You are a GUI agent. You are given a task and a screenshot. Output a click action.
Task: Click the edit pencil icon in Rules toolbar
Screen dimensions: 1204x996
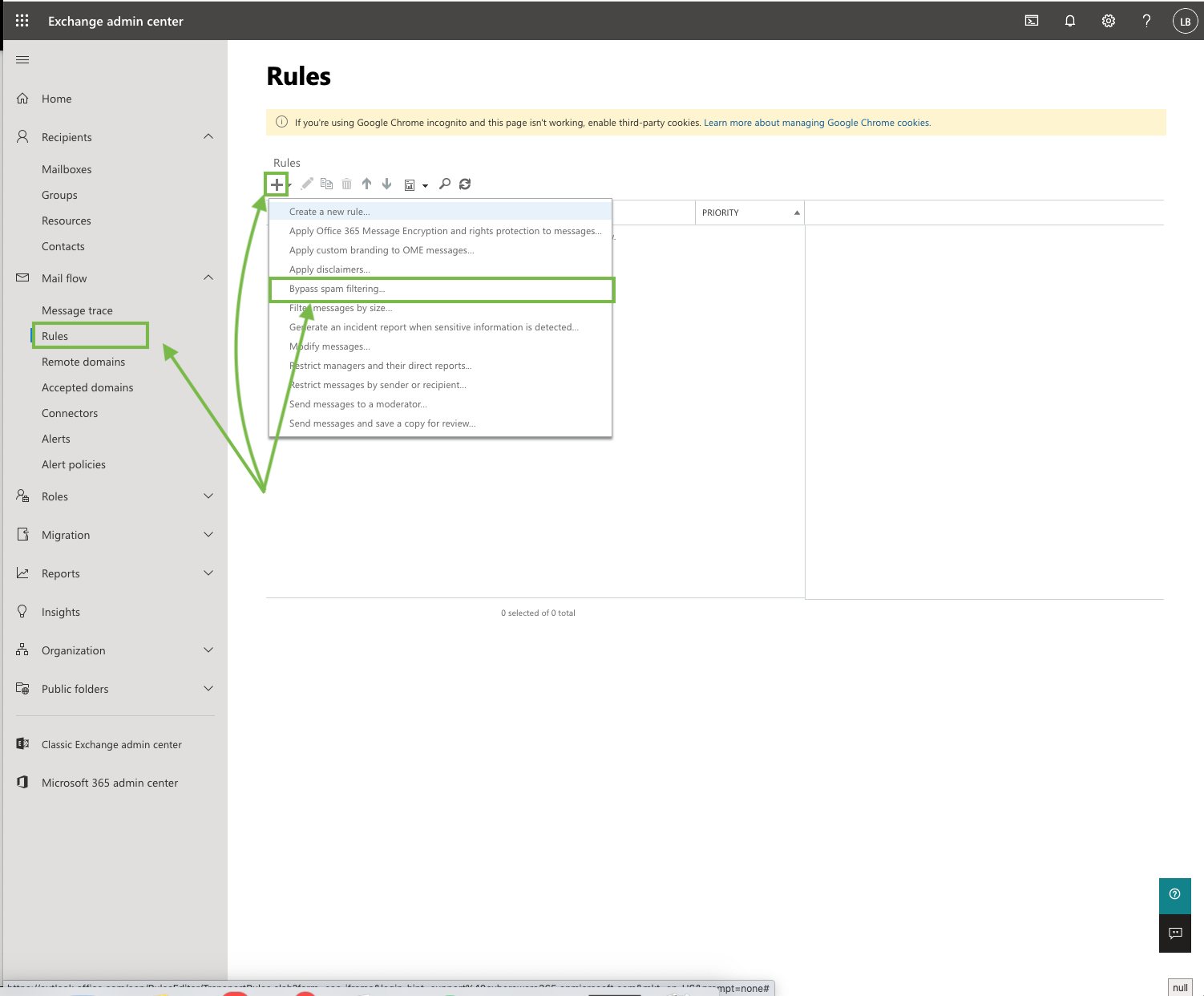pyautogui.click(x=307, y=184)
